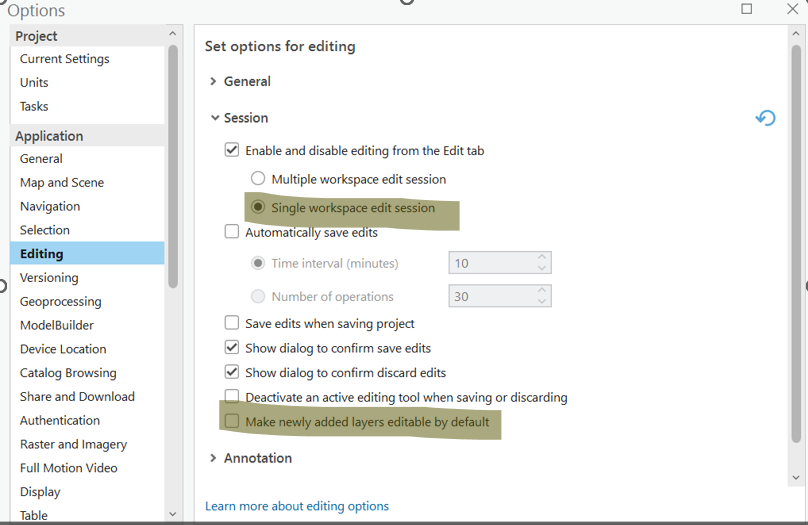Increase the Number of operations value
The width and height of the screenshot is (808, 525).
(x=542, y=290)
